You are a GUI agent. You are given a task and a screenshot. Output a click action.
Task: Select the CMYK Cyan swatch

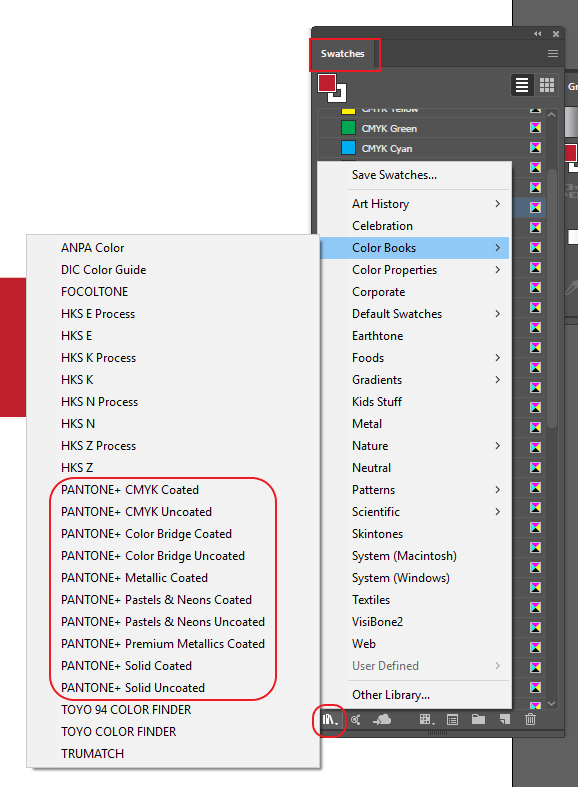click(x=431, y=149)
